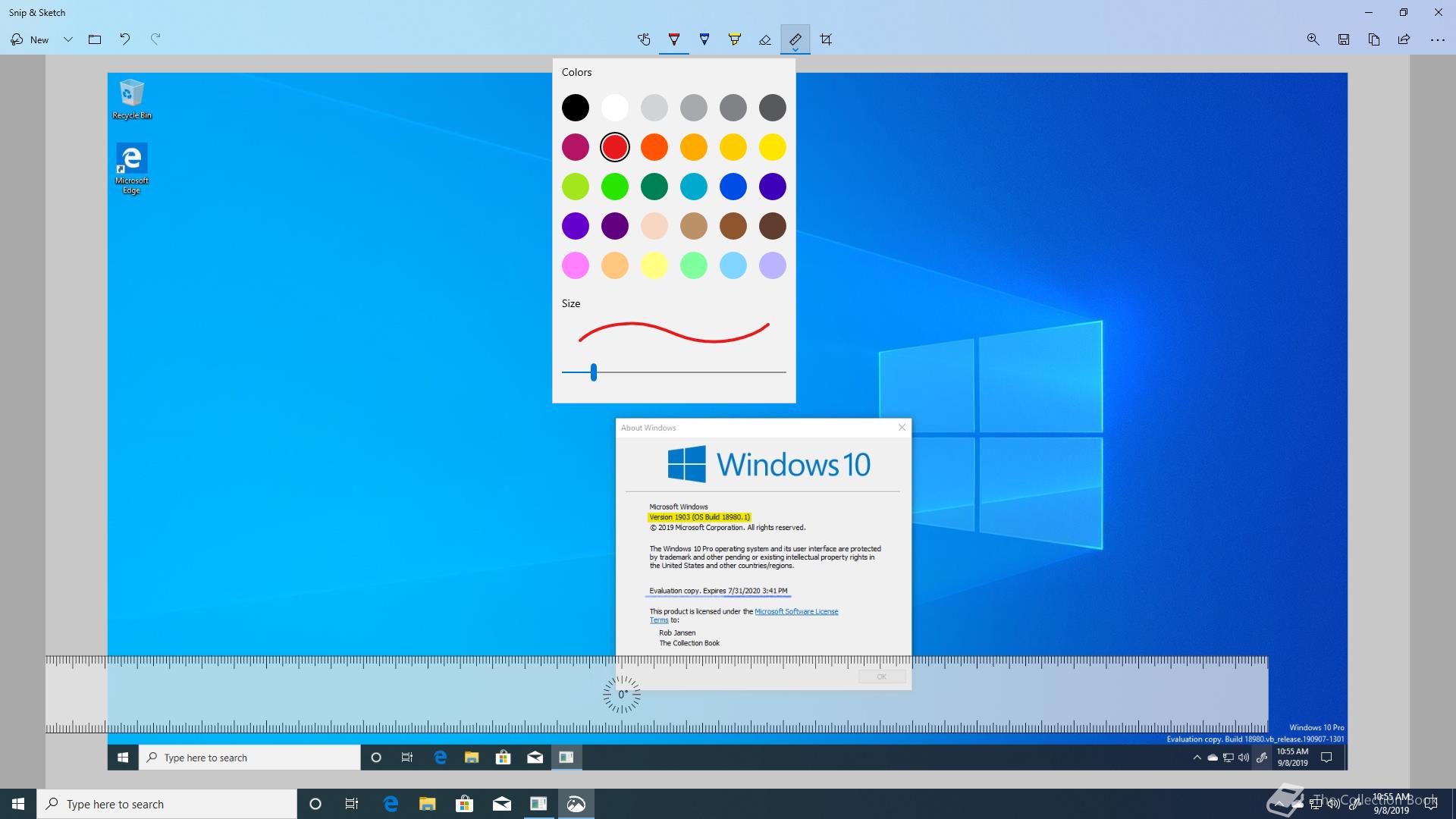Open file with folder icon
1456x819 pixels.
tap(95, 39)
